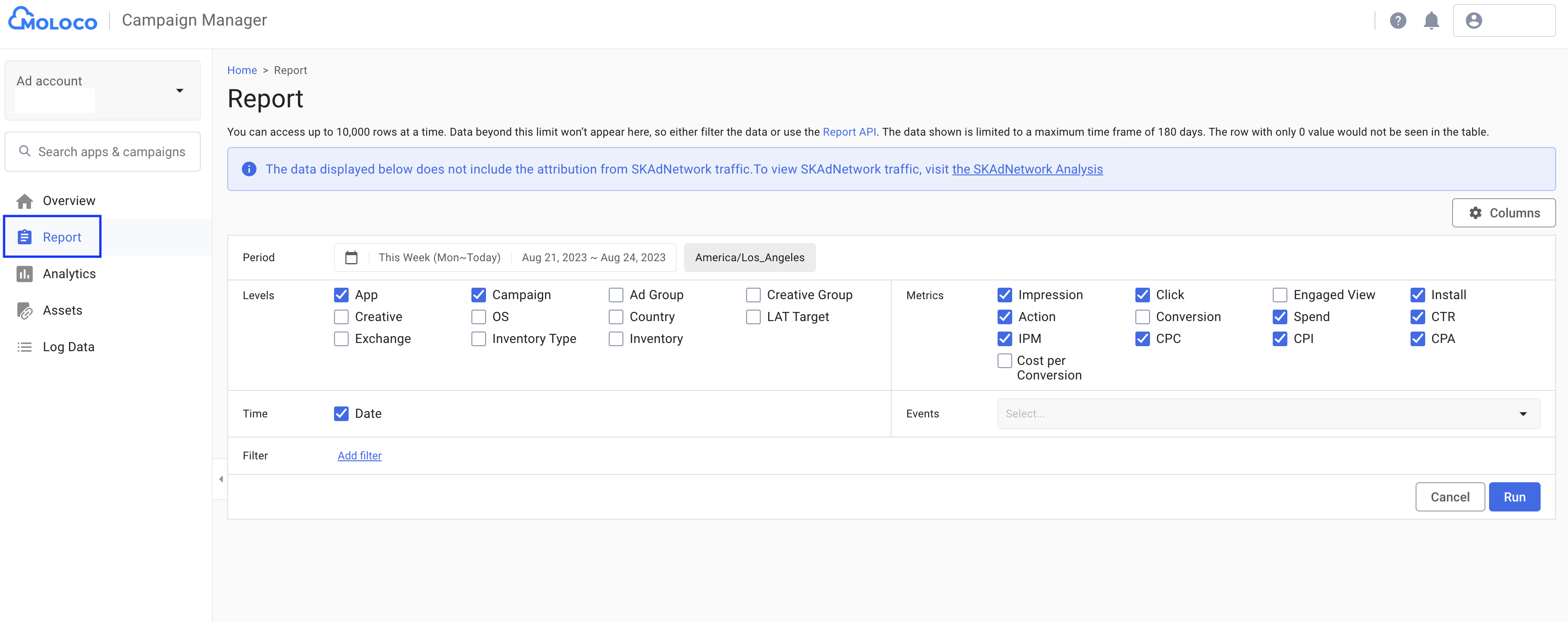The height and width of the screenshot is (622, 1568).
Task: Click the Moloco cloud logo
Action: coord(52,20)
